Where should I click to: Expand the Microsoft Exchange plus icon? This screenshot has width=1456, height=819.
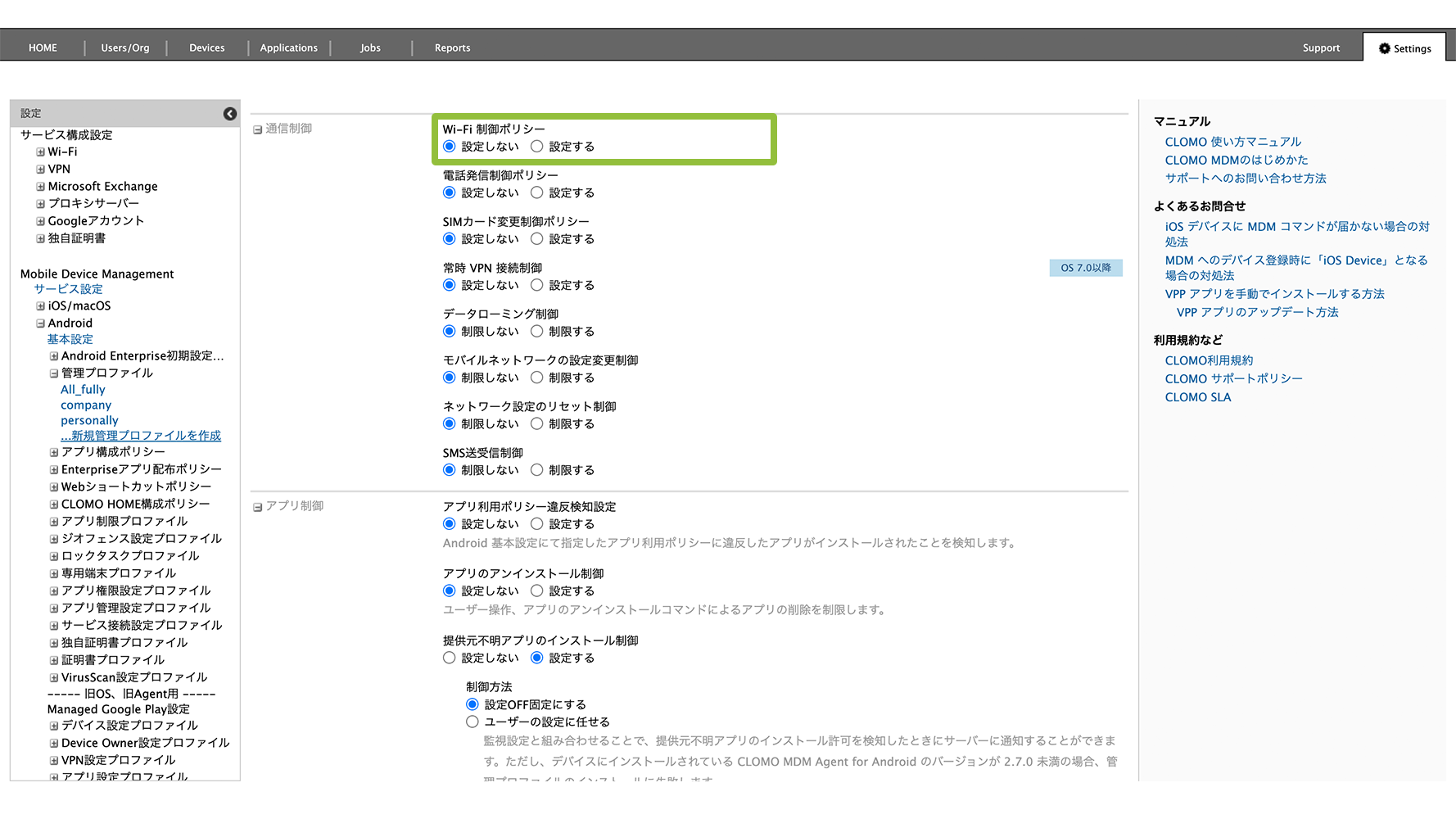point(40,187)
